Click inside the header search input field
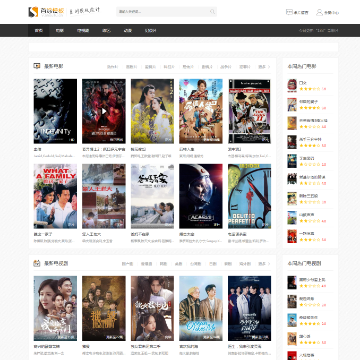 pos(163,12)
